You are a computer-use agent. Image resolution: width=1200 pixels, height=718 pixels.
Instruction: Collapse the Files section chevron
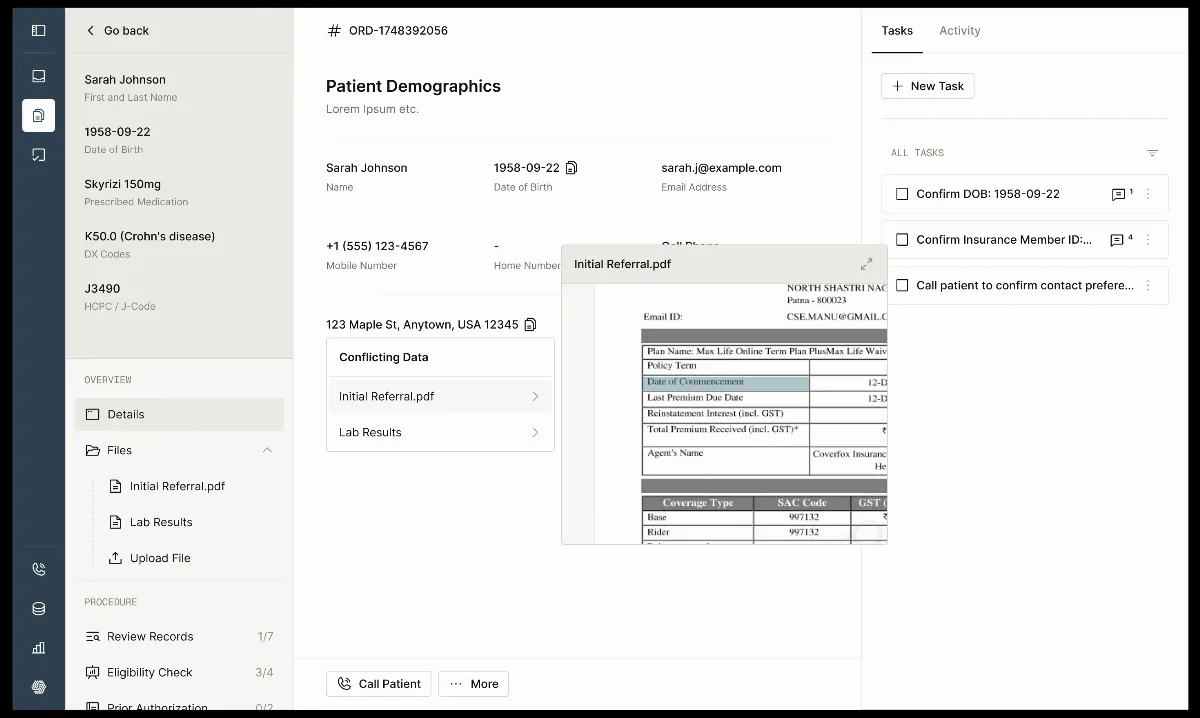coord(267,450)
